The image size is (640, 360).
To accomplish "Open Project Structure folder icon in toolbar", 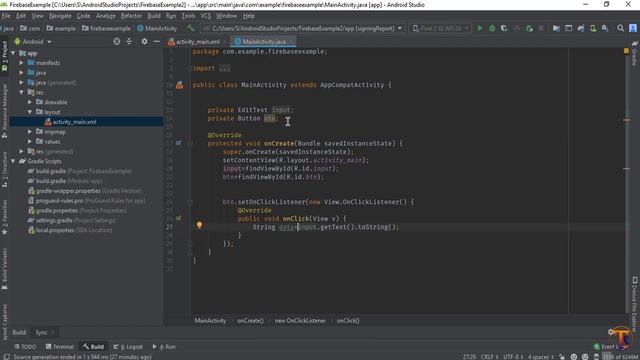I will [556, 28].
